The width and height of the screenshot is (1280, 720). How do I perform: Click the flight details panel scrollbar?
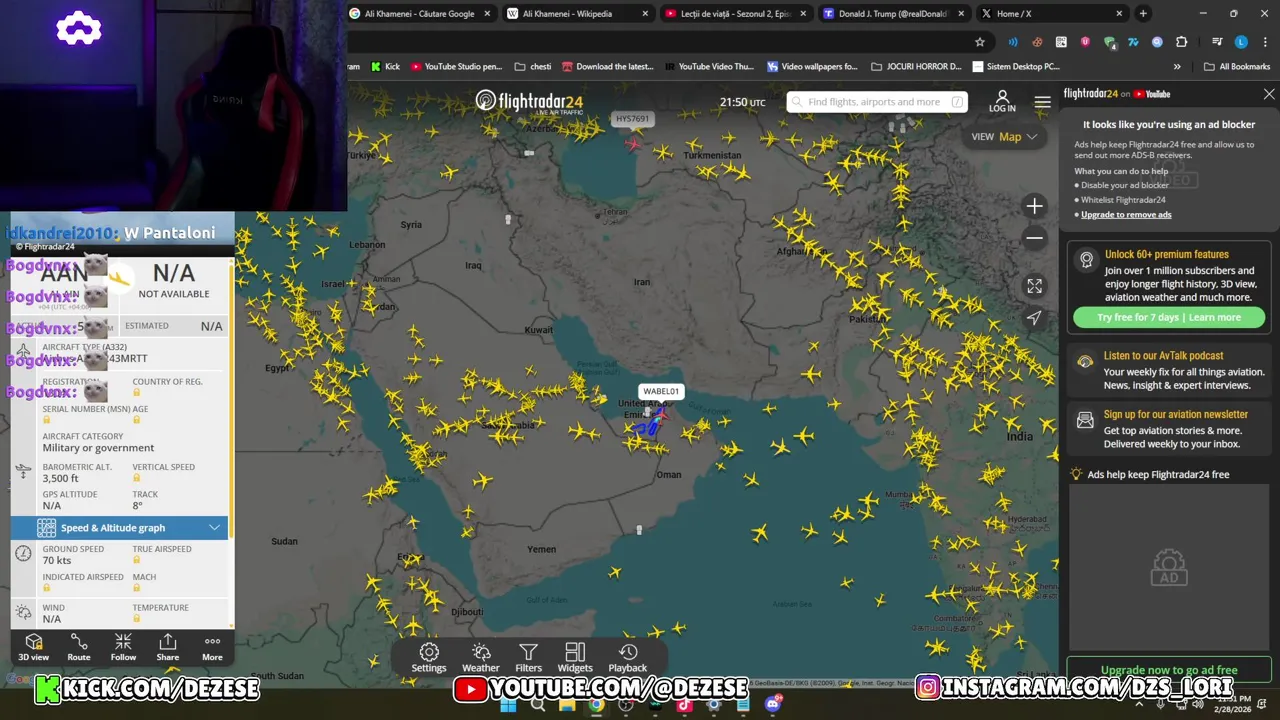[231, 400]
